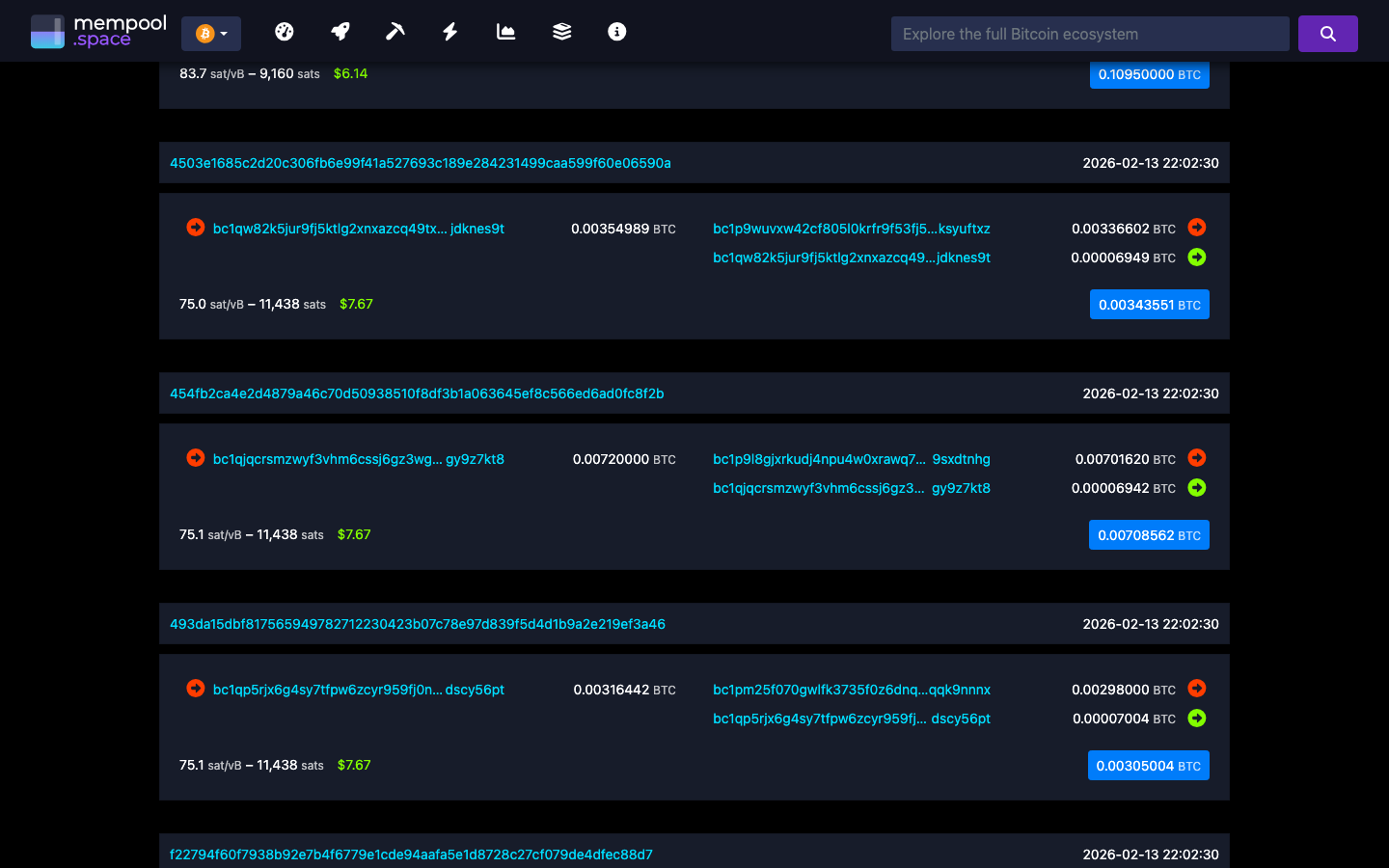Open the layers icon in the top bar

click(561, 32)
